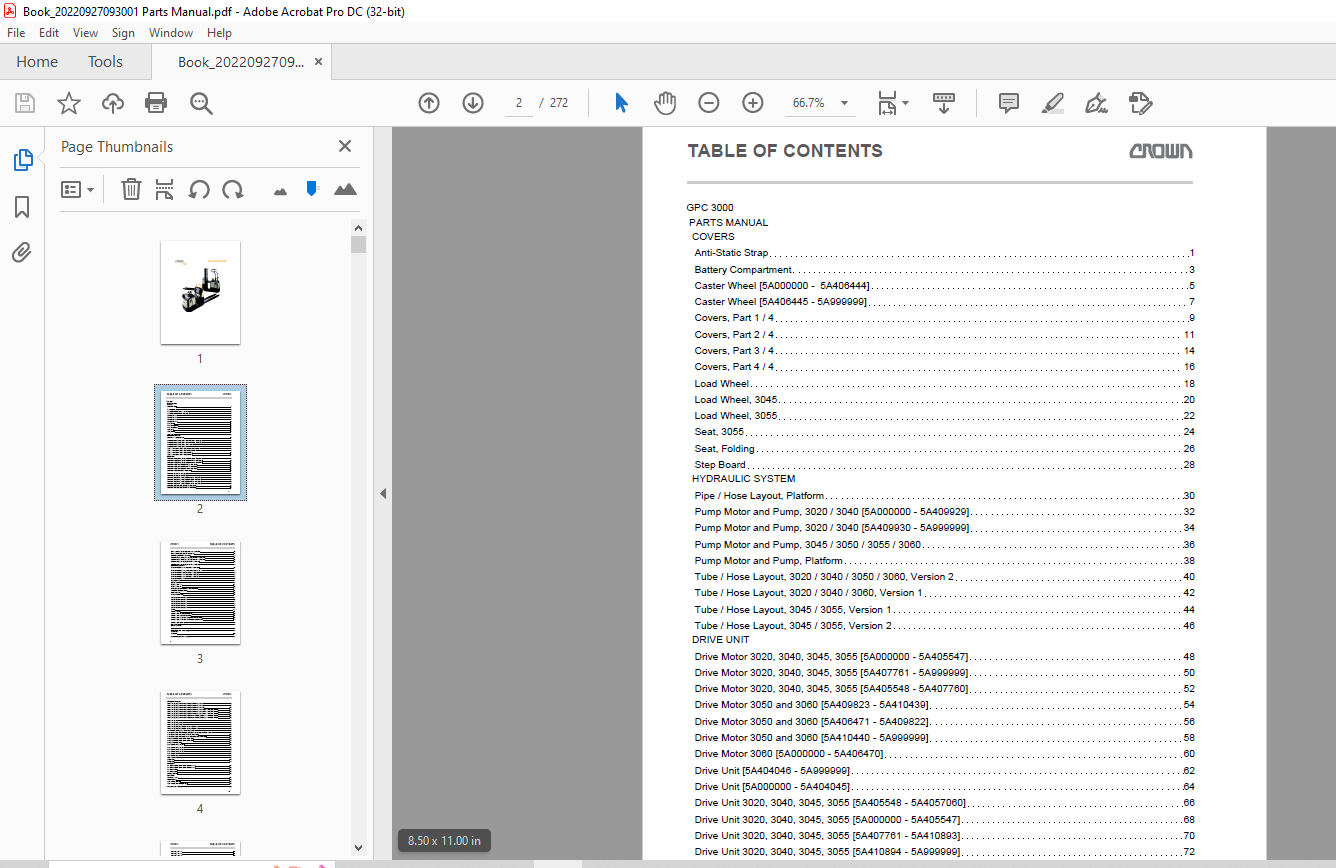Delete selected page with trash icon
This screenshot has height=868, width=1336.
(131, 189)
